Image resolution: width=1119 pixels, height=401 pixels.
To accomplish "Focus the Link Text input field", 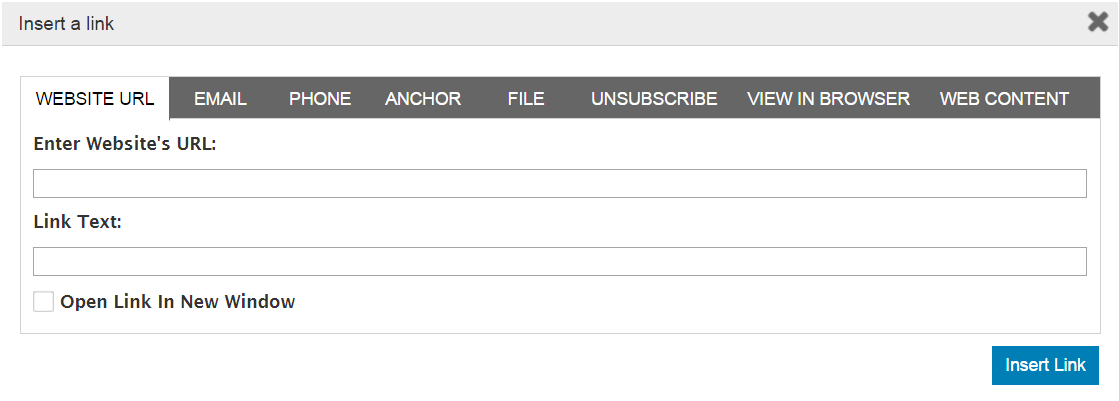I will click(560, 262).
